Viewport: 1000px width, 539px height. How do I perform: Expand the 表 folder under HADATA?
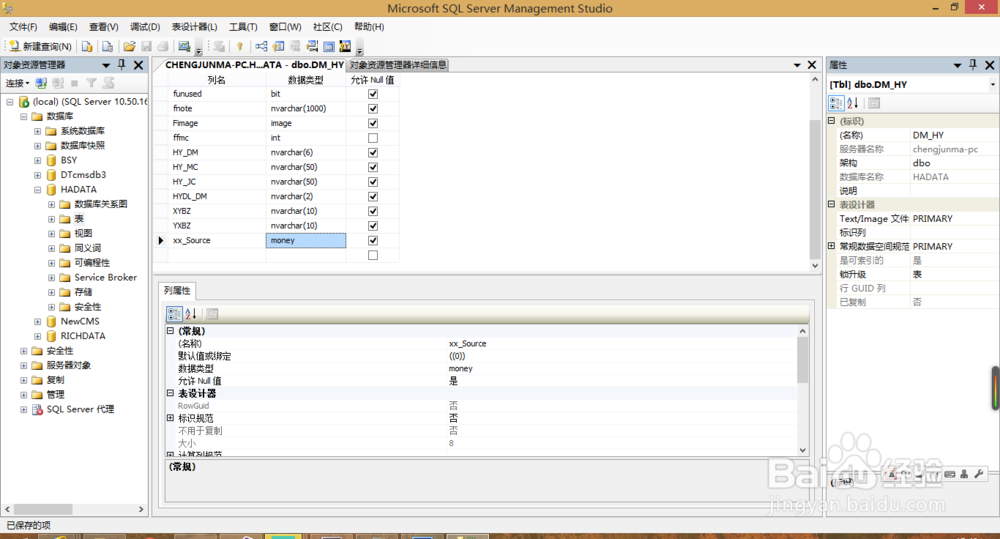coord(52,219)
